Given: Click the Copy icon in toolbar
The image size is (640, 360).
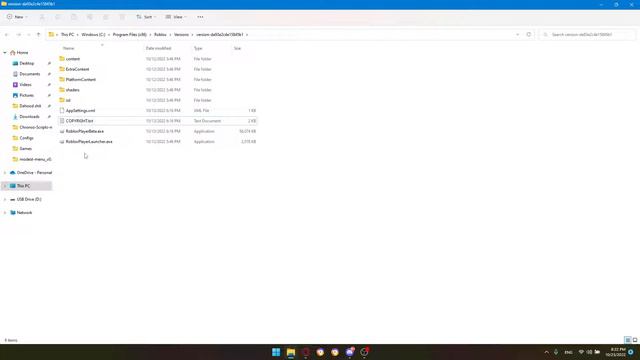Looking at the screenshot, I should pyautogui.click(x=58, y=17).
